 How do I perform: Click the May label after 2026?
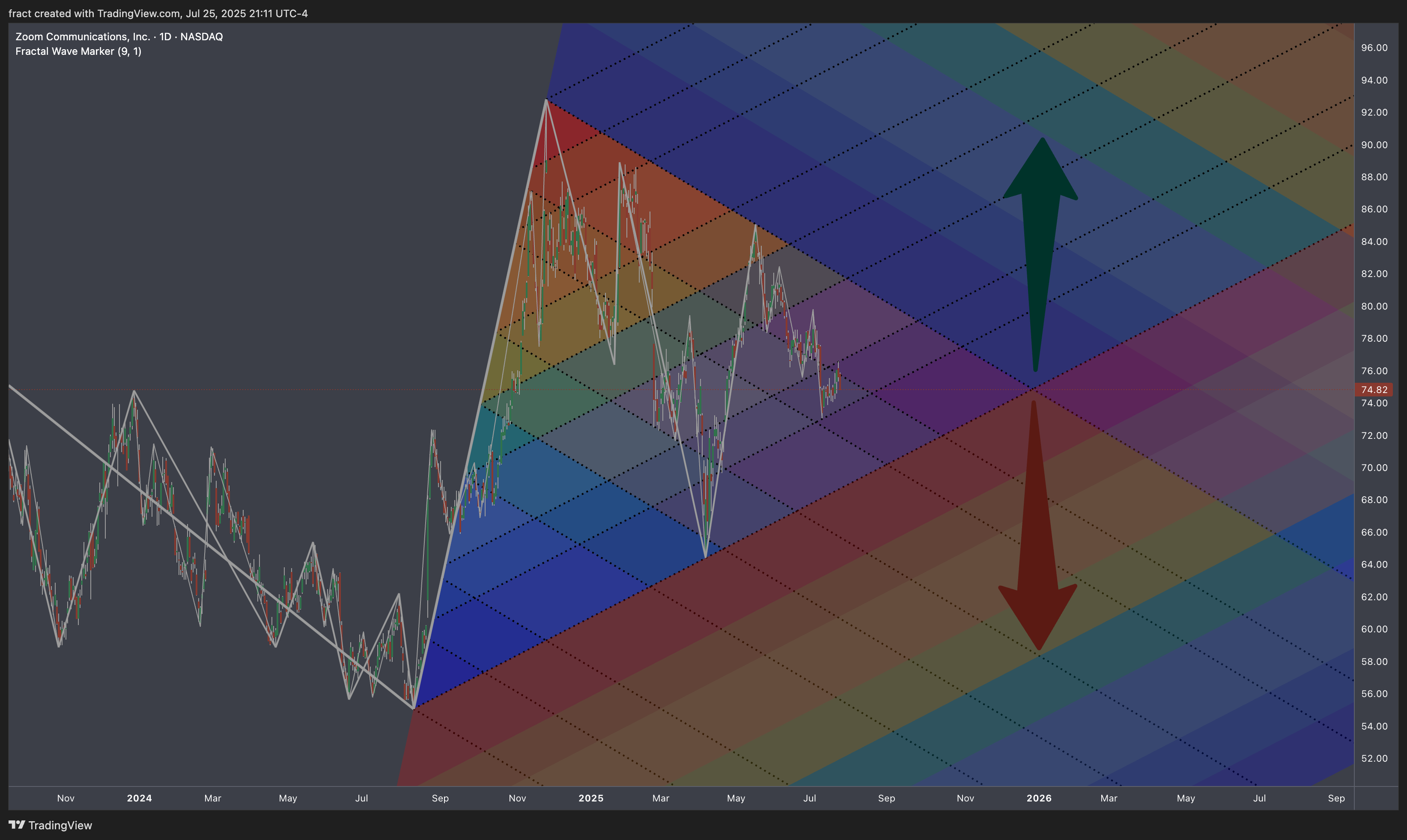coord(1186,798)
